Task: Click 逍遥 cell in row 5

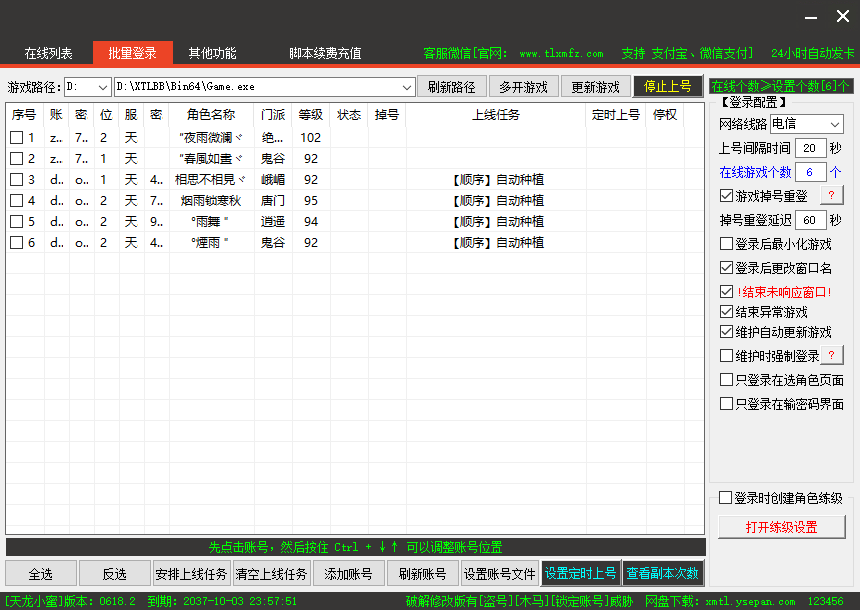Action: [273, 222]
